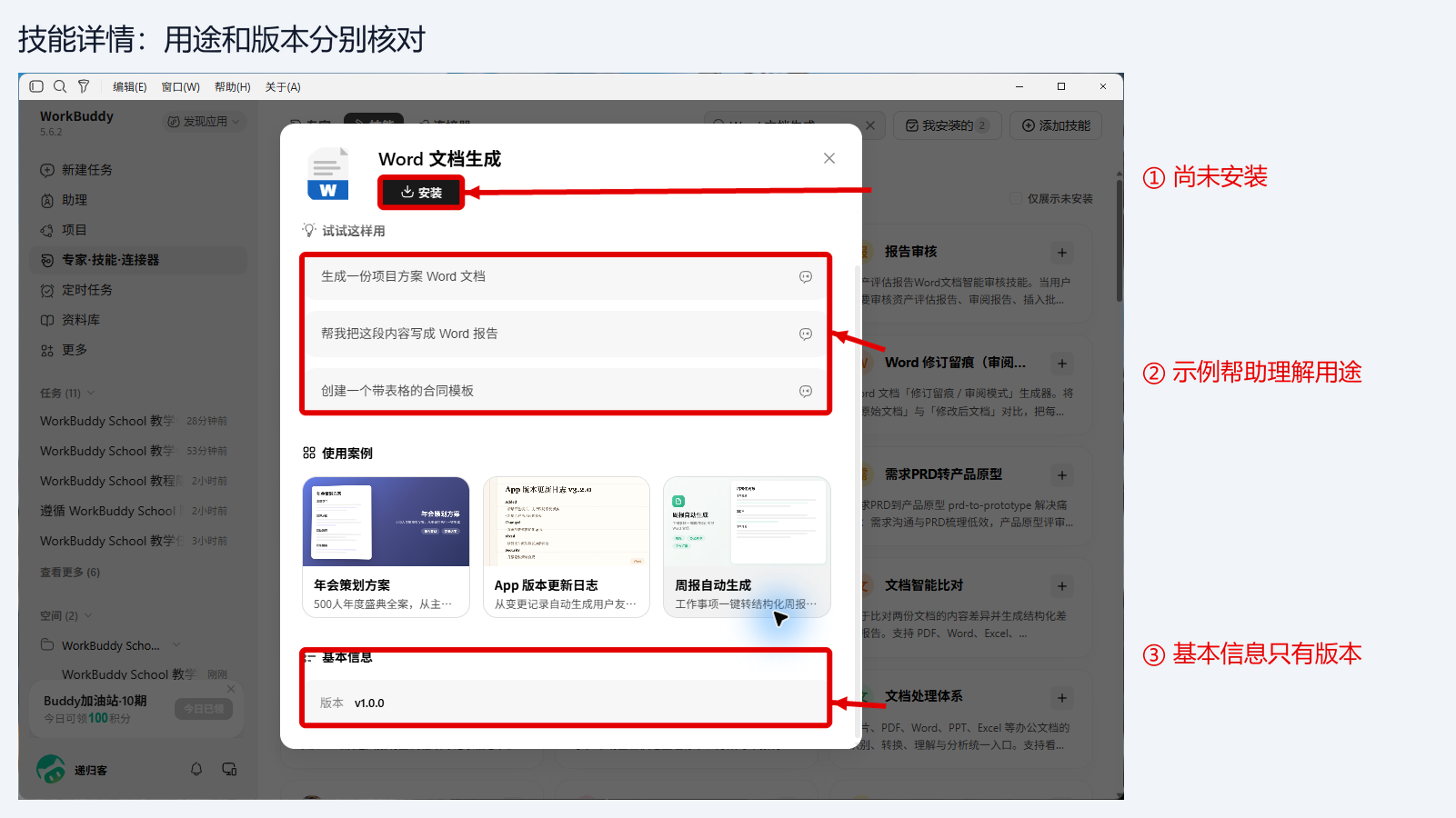This screenshot has height=818, width=1456.
Task: Click 查看更多 (6) in the task list
Action: pyautogui.click(x=70, y=573)
